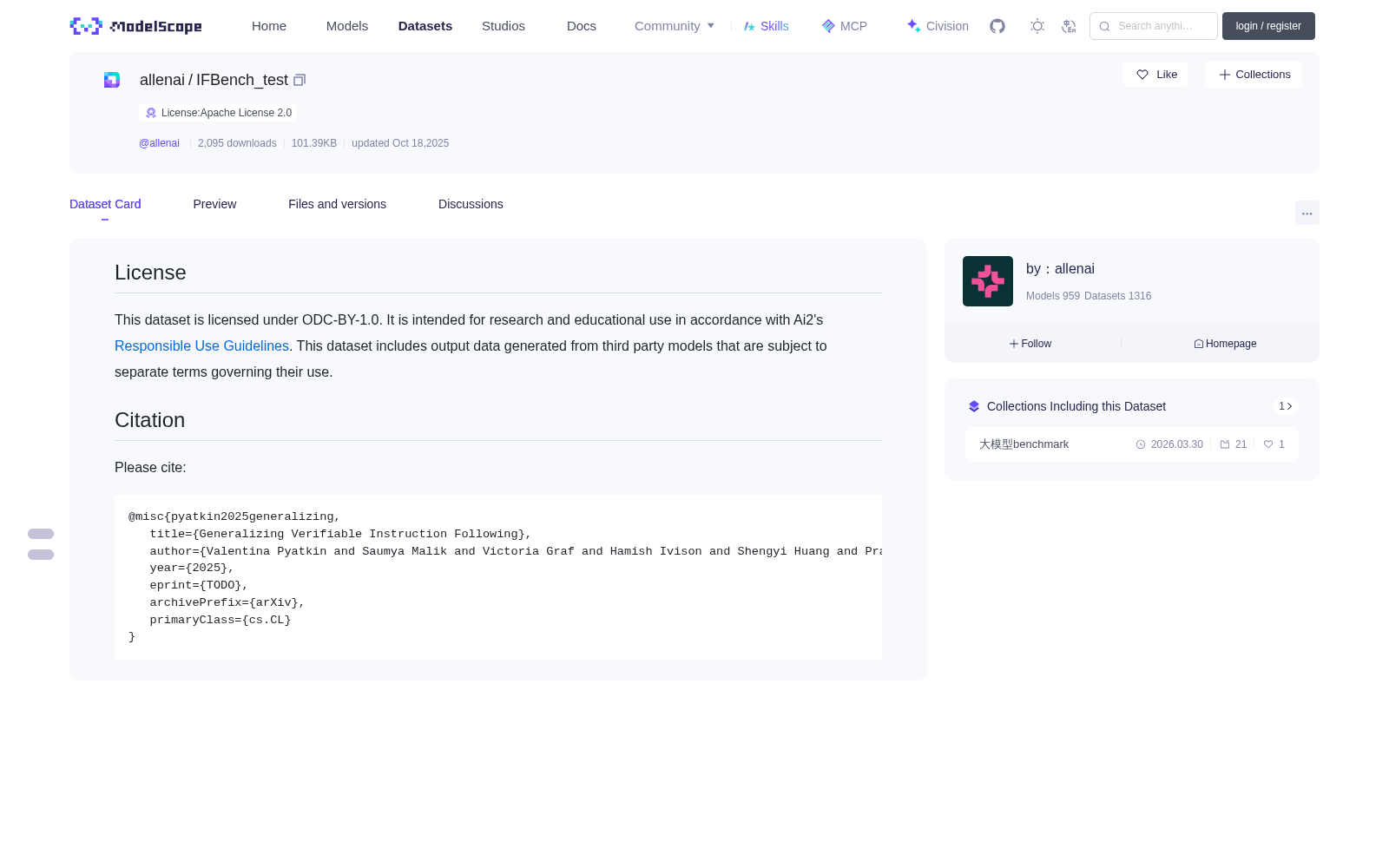Open the three-dots more options button
This screenshot has width=1389, height=868.
click(1307, 213)
